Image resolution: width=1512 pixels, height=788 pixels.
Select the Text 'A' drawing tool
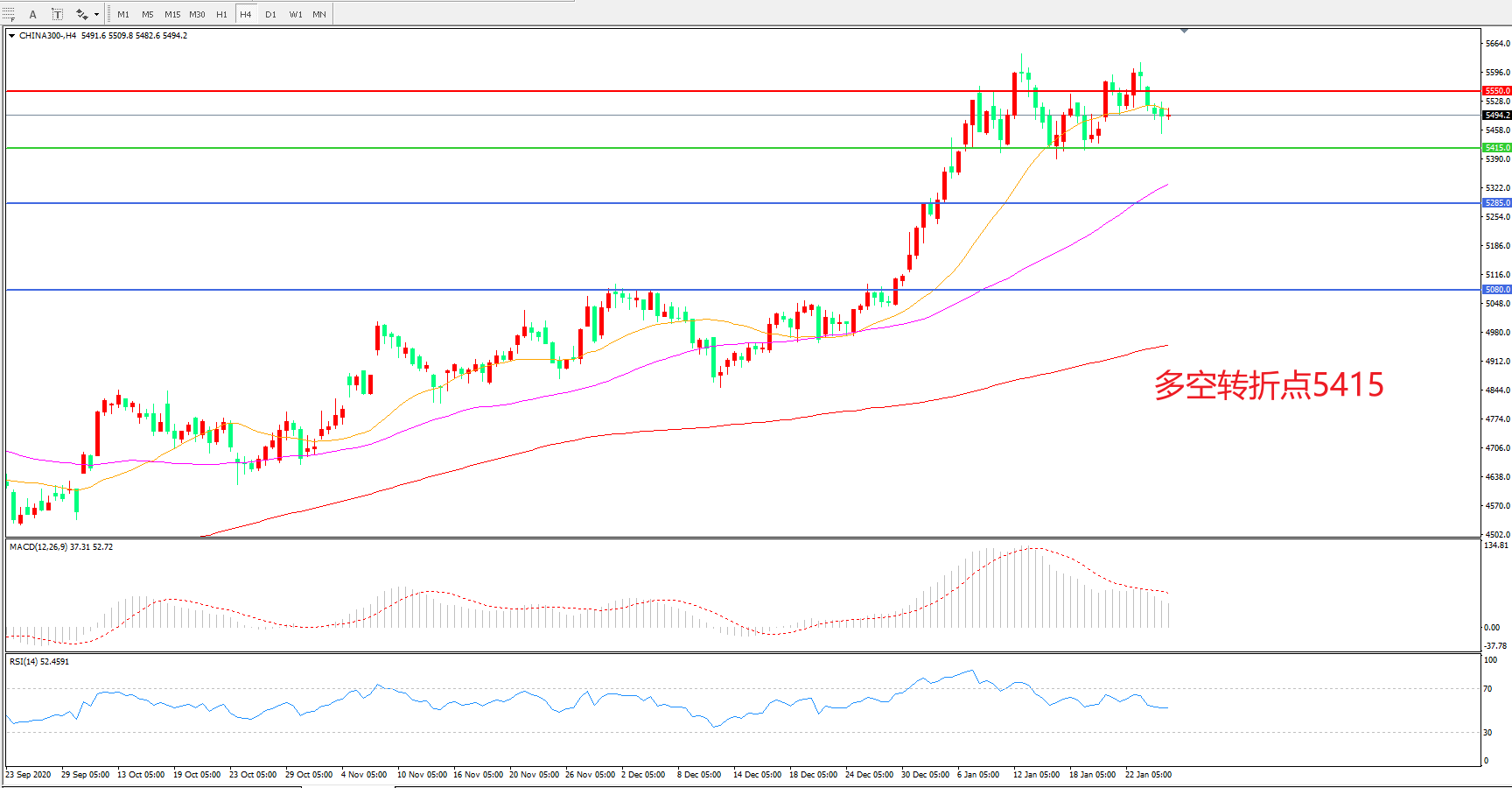click(33, 14)
